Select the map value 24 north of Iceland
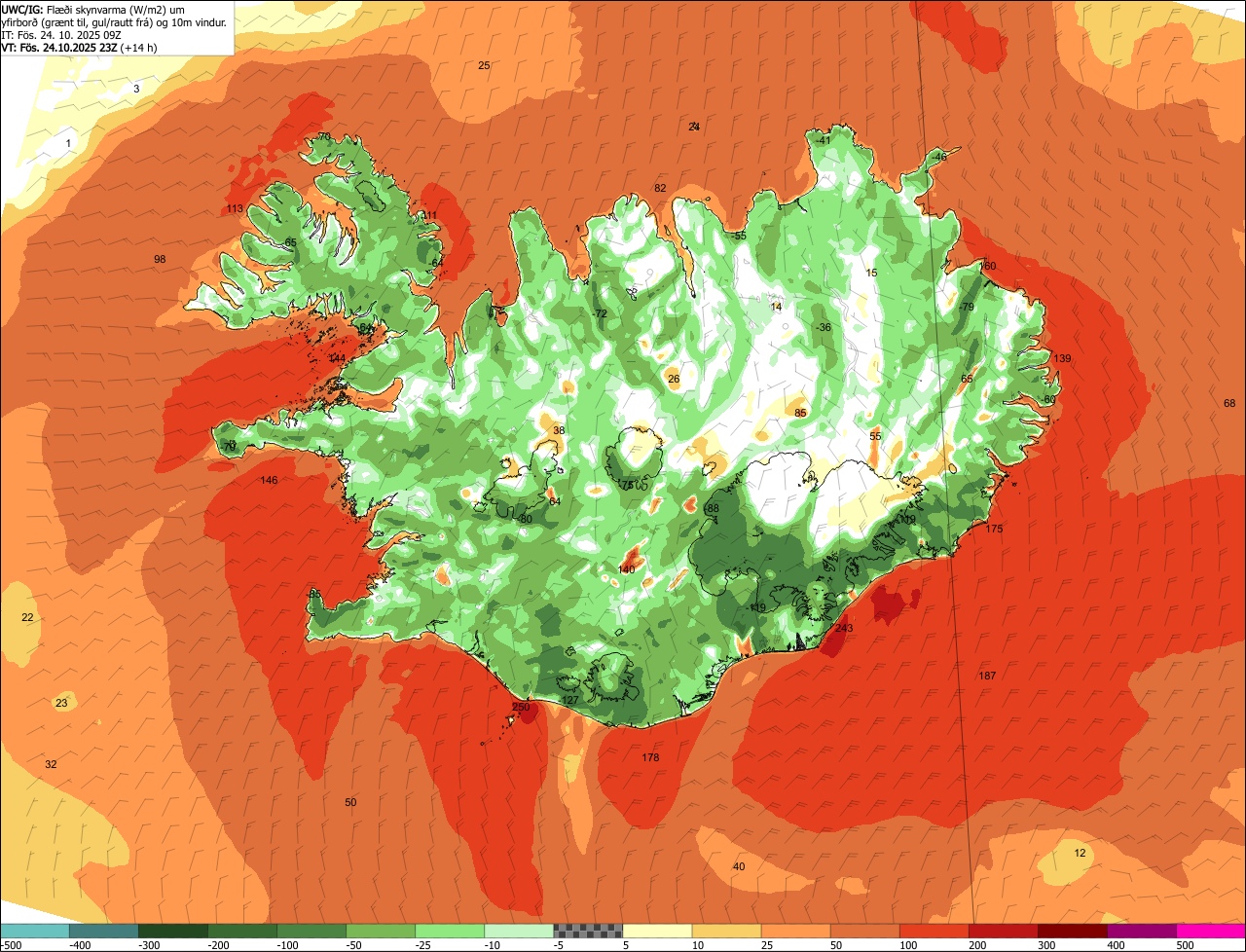Screen dimensions: 1246x952 694,127
